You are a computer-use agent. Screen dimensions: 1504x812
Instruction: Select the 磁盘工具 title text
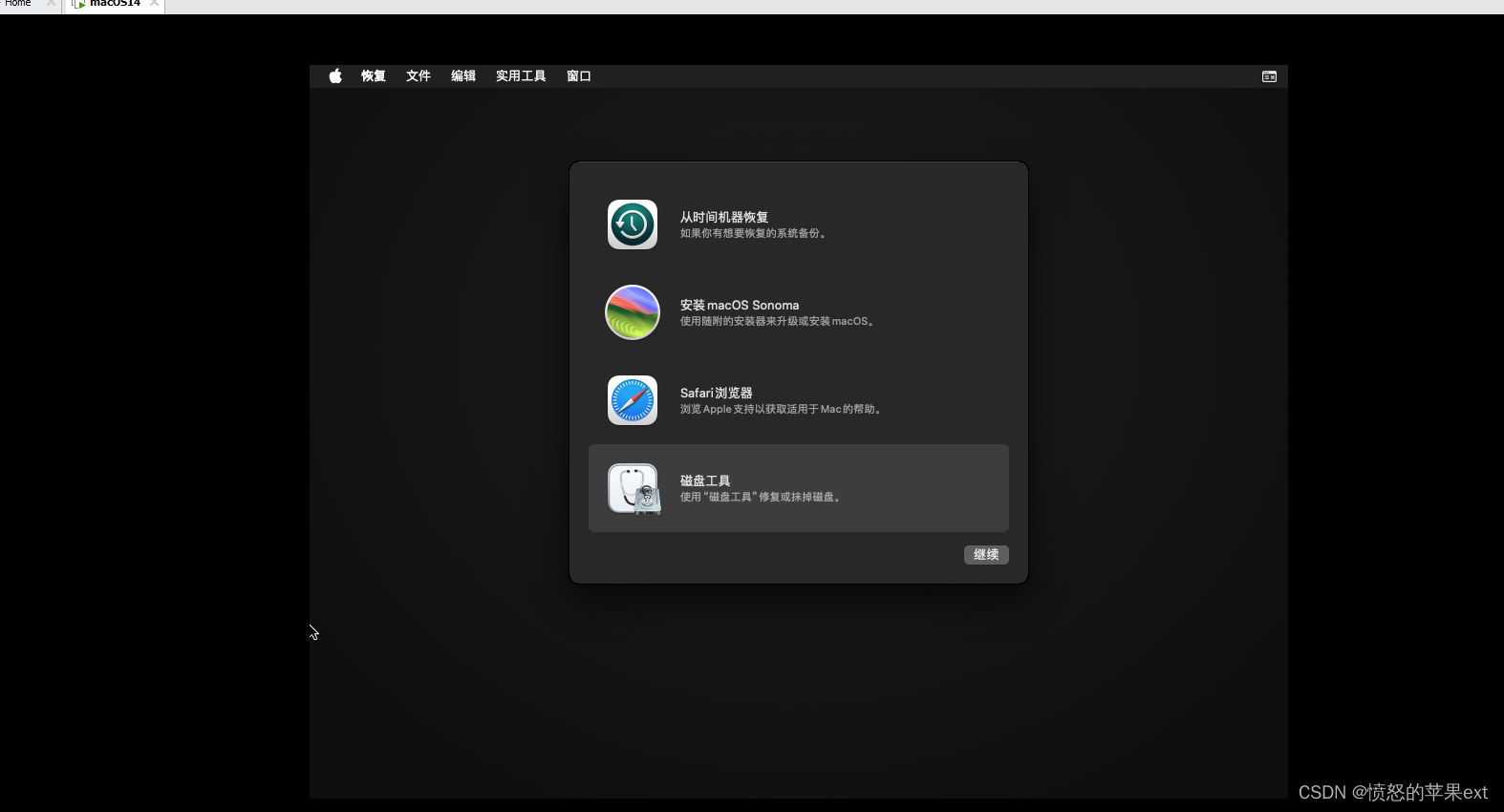(x=705, y=481)
